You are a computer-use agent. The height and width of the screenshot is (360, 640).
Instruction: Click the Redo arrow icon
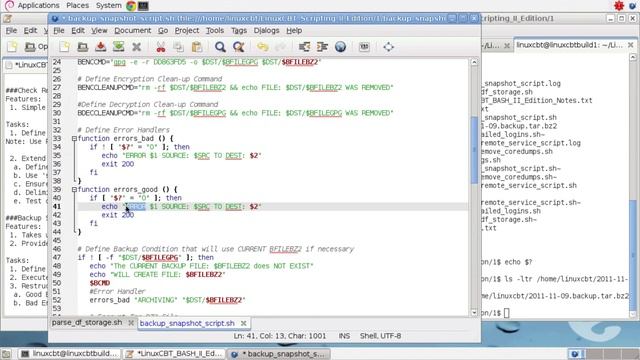(x=280, y=47)
